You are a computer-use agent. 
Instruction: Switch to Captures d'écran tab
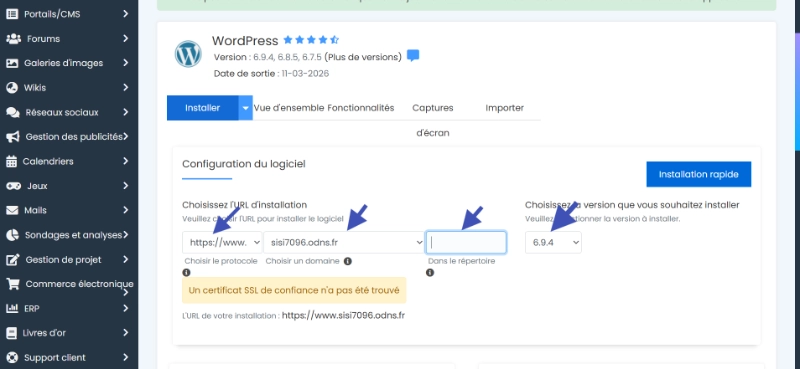pyautogui.click(x=433, y=120)
